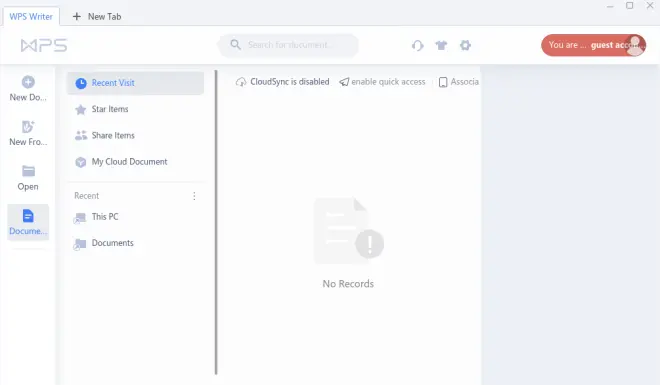This screenshot has width=660, height=385.
Task: Click the quick access paper plane icon
Action: 344,82
